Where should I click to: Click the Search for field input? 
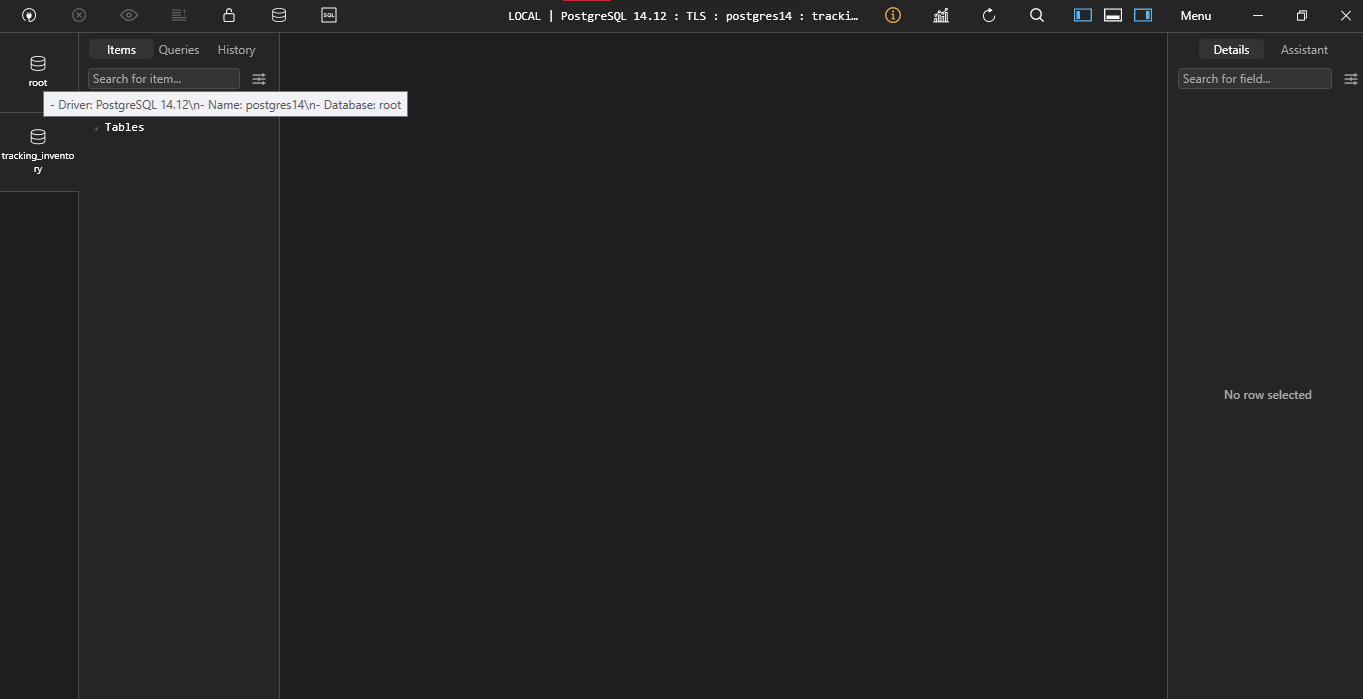point(1255,79)
